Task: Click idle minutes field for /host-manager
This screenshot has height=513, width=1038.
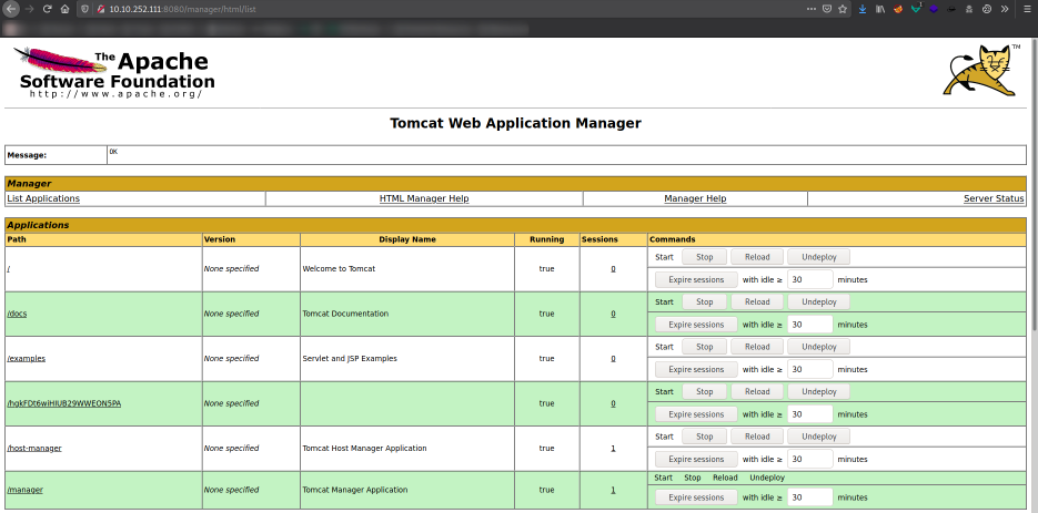Action: click(810, 459)
